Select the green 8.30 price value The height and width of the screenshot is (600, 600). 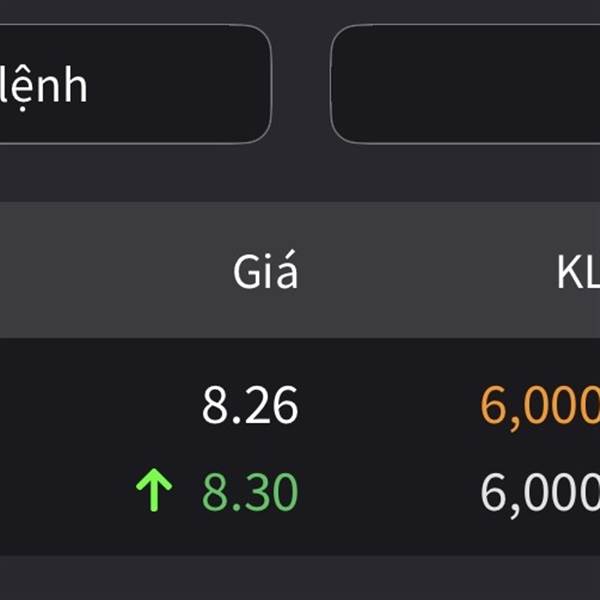click(250, 492)
